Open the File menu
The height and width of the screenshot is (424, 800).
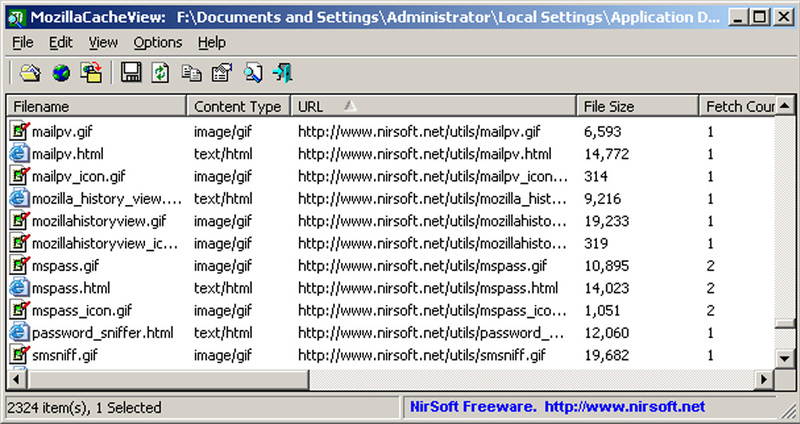pyautogui.click(x=23, y=42)
